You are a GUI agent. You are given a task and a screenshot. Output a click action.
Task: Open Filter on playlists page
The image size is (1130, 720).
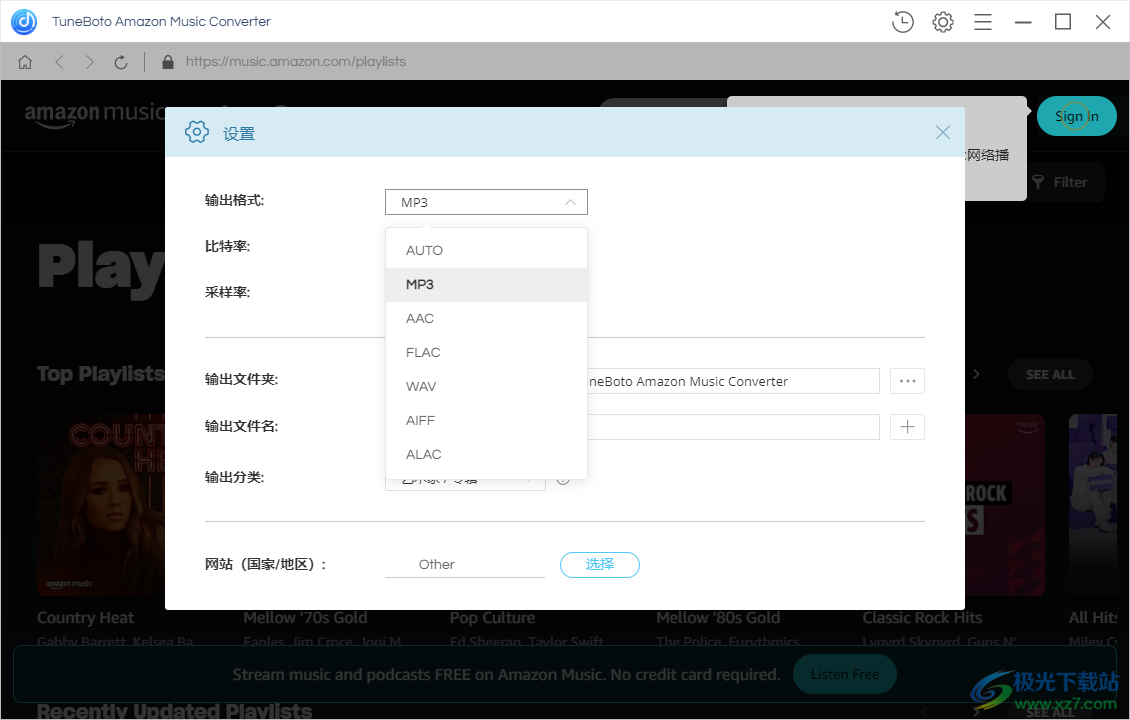point(1059,182)
